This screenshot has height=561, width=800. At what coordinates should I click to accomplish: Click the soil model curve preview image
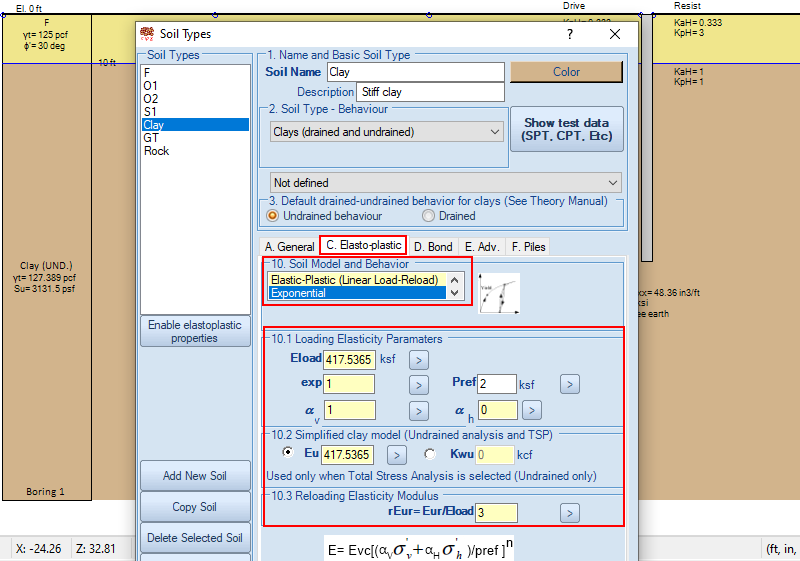click(499, 293)
